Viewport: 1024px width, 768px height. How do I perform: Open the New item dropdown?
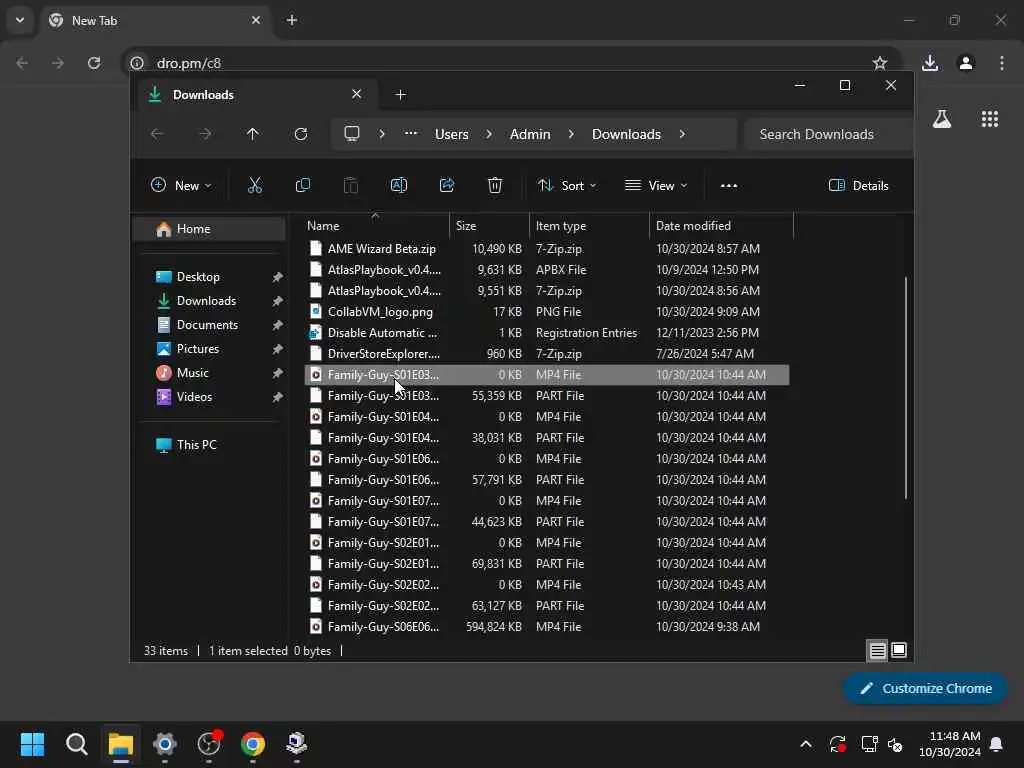(x=181, y=185)
